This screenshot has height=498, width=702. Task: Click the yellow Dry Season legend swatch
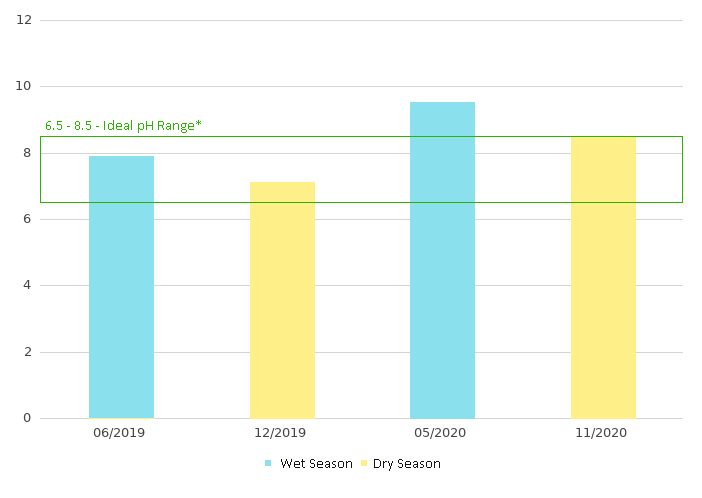pos(364,464)
